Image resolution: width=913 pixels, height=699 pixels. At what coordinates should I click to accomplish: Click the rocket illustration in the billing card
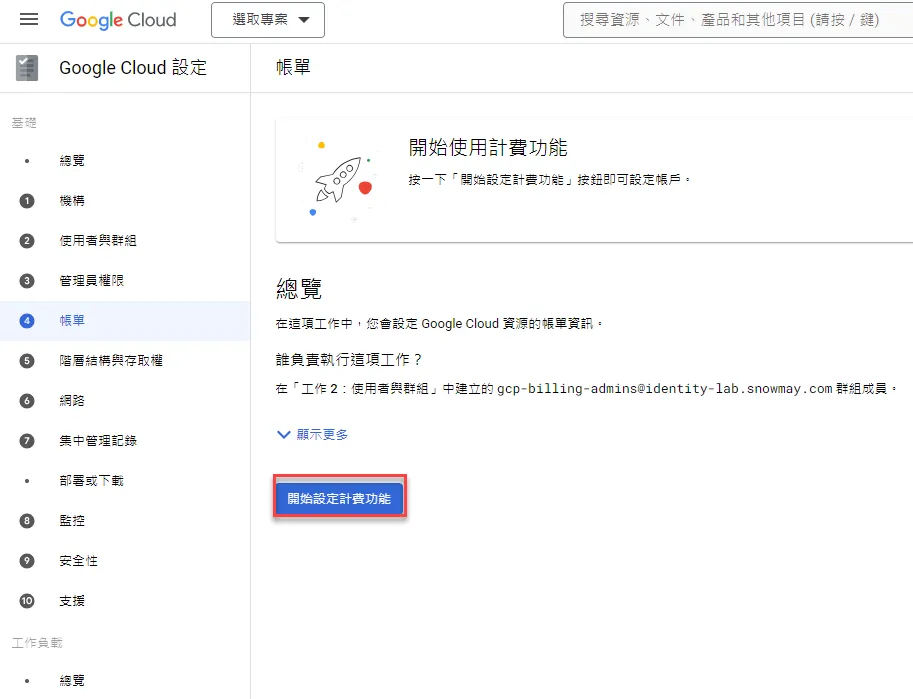pos(340,180)
